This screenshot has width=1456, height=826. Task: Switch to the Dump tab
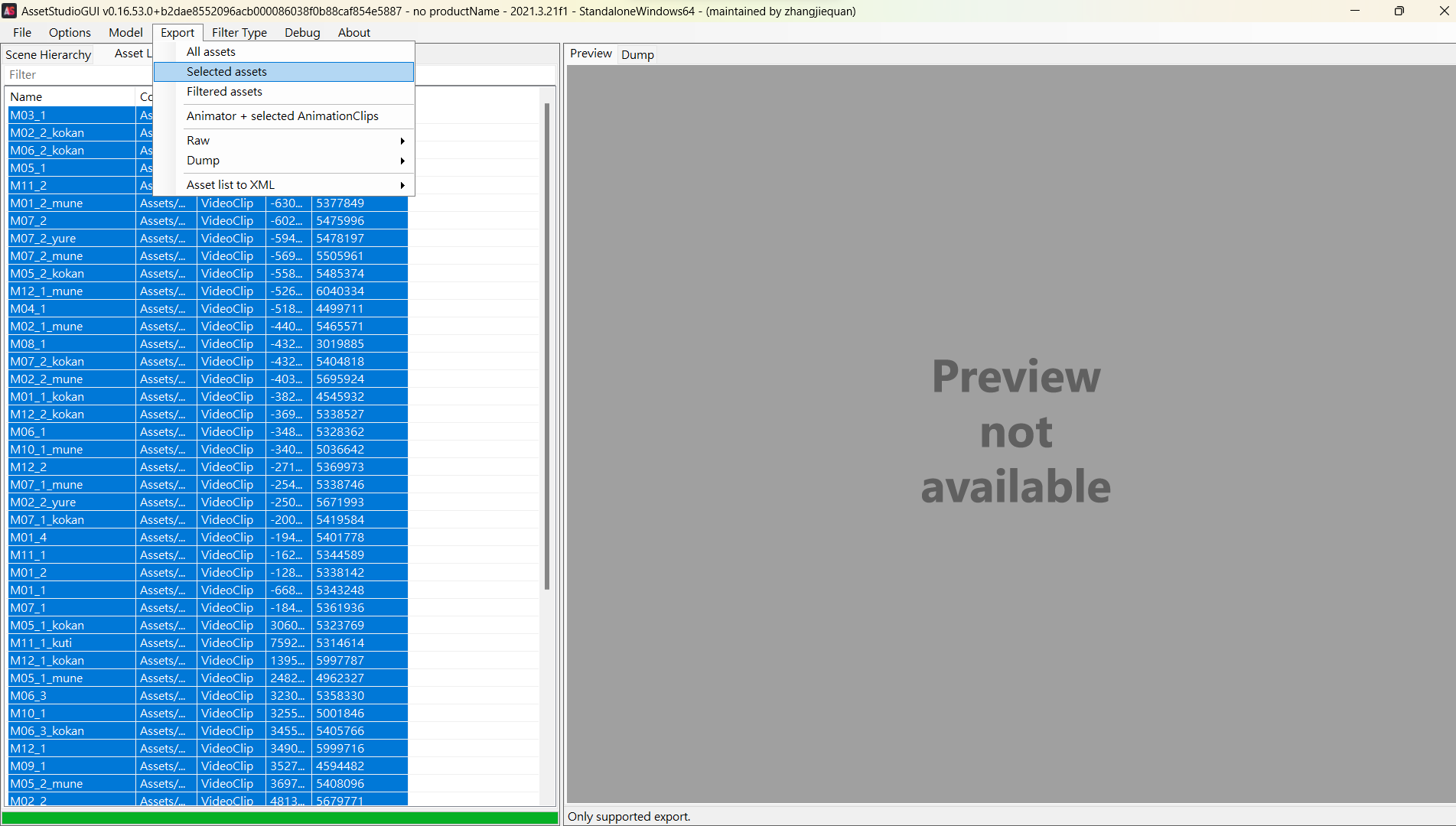click(x=637, y=54)
